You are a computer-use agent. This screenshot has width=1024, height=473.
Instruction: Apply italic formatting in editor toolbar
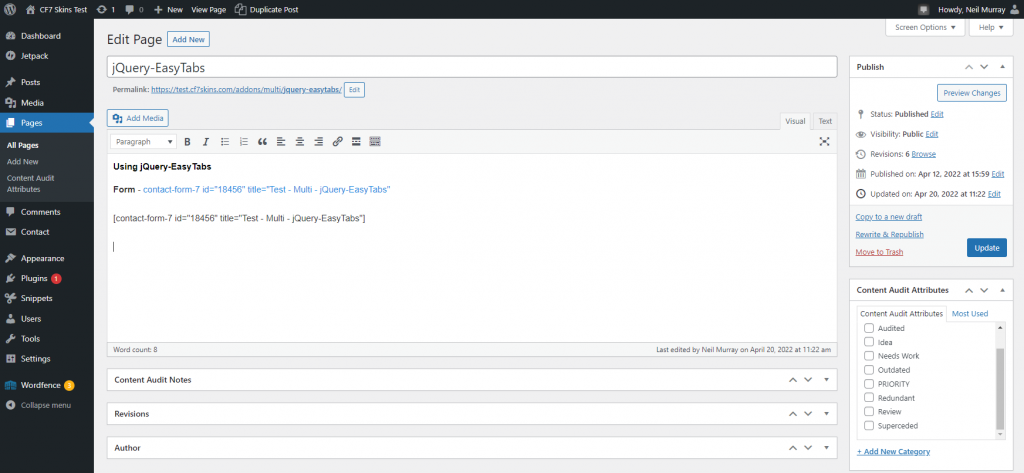pos(206,142)
